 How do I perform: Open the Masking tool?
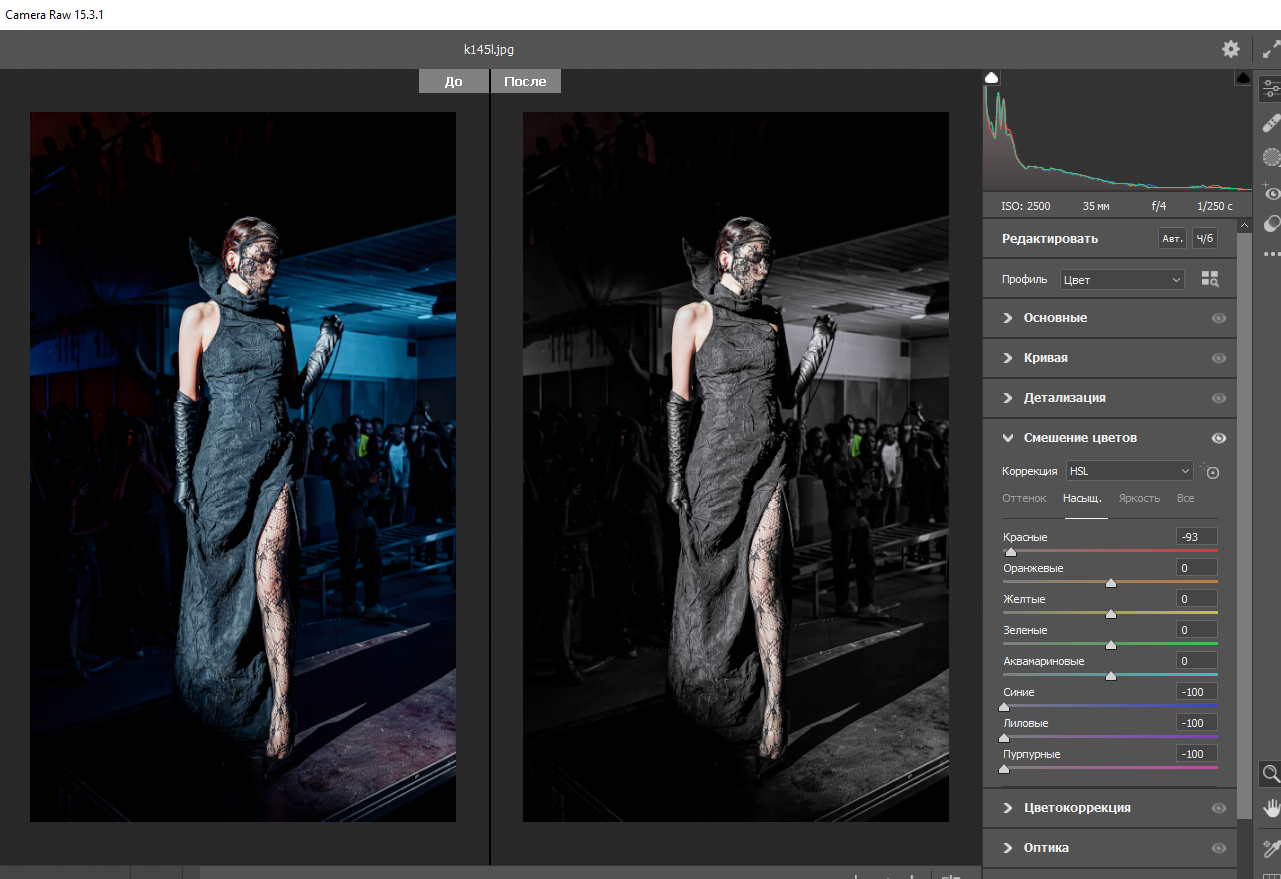1271,156
